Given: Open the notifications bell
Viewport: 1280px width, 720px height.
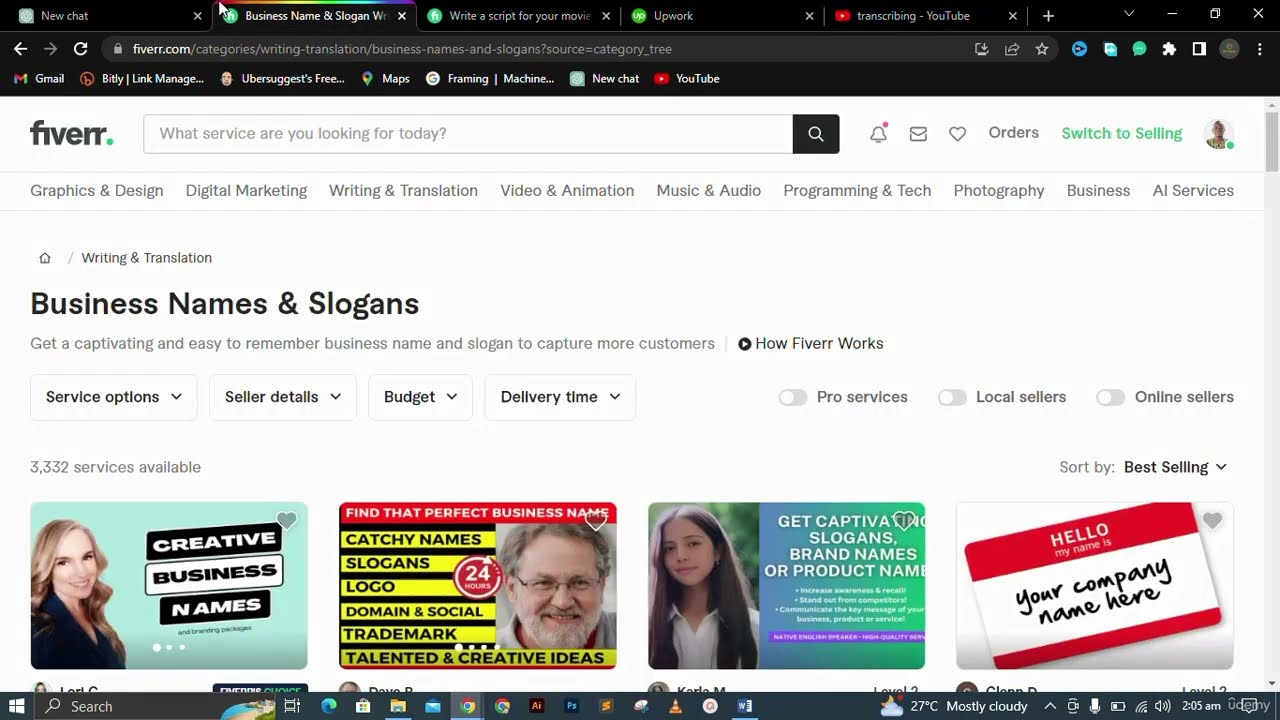Looking at the screenshot, I should point(878,133).
